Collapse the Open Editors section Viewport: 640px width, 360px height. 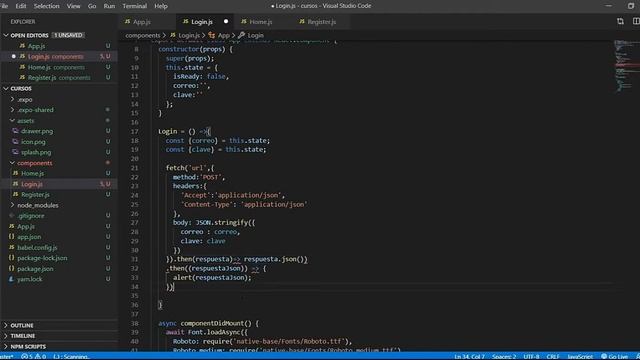tap(6, 36)
